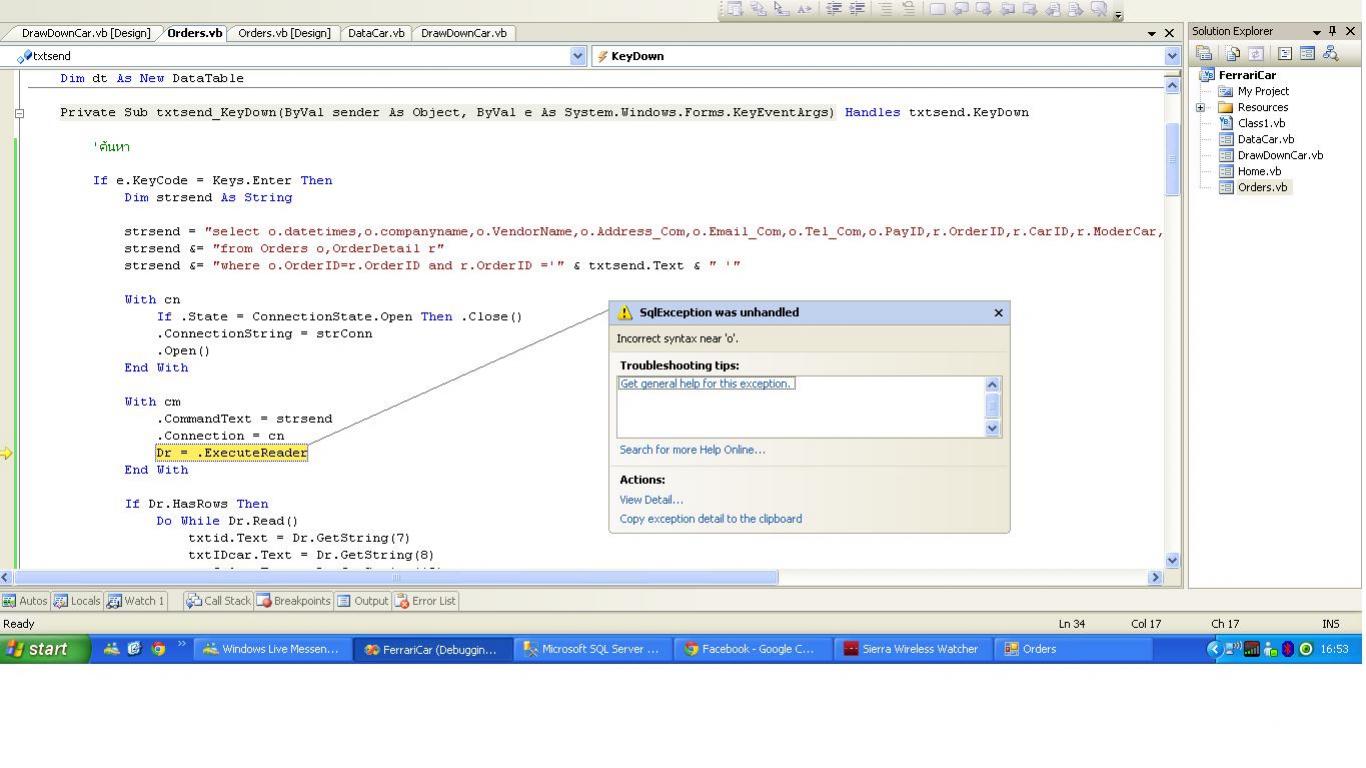Click the 'Ln 34' status bar entry
The height and width of the screenshot is (768, 1366).
(x=1071, y=624)
